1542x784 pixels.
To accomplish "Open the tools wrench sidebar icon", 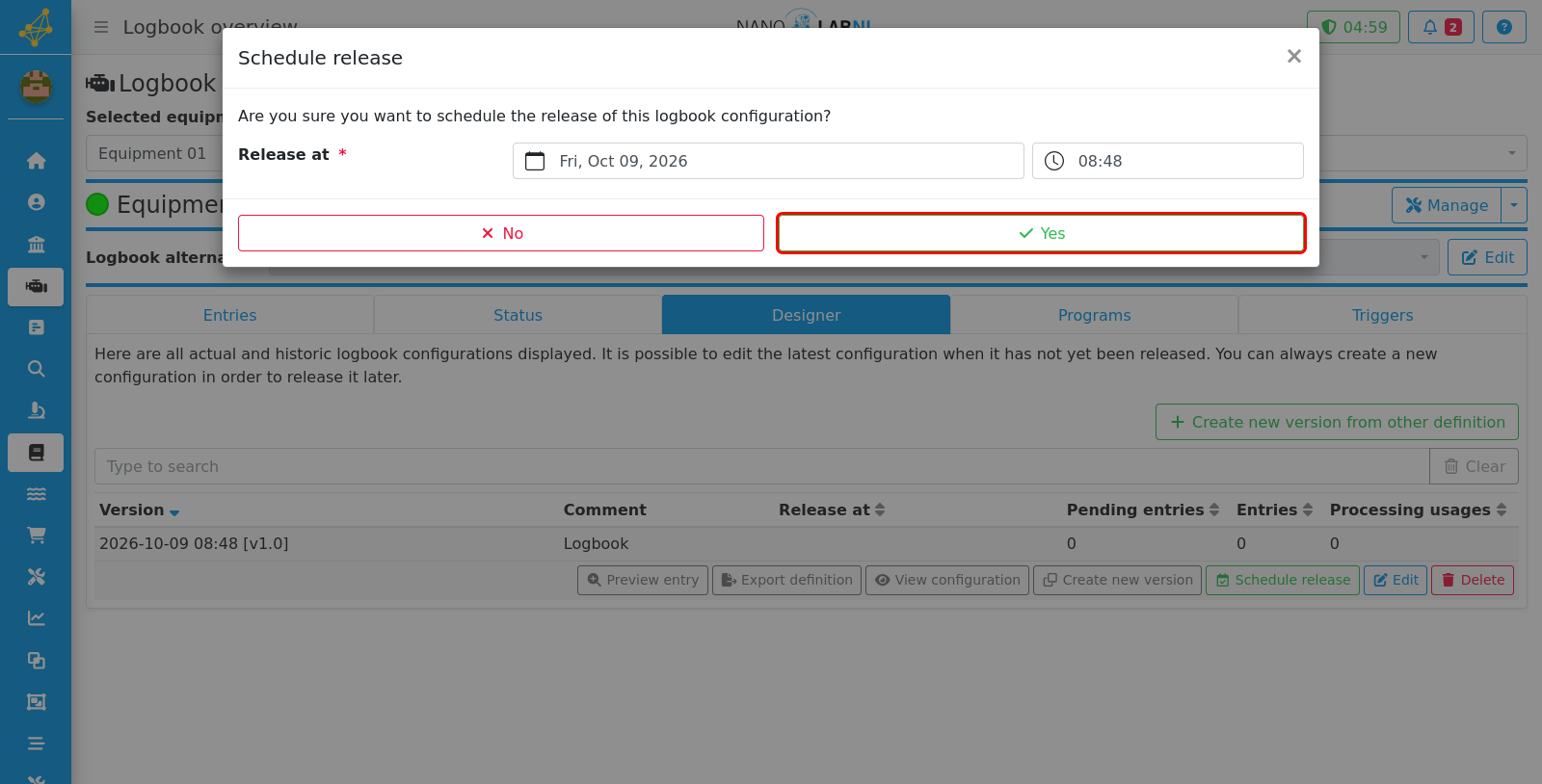I will tap(36, 577).
